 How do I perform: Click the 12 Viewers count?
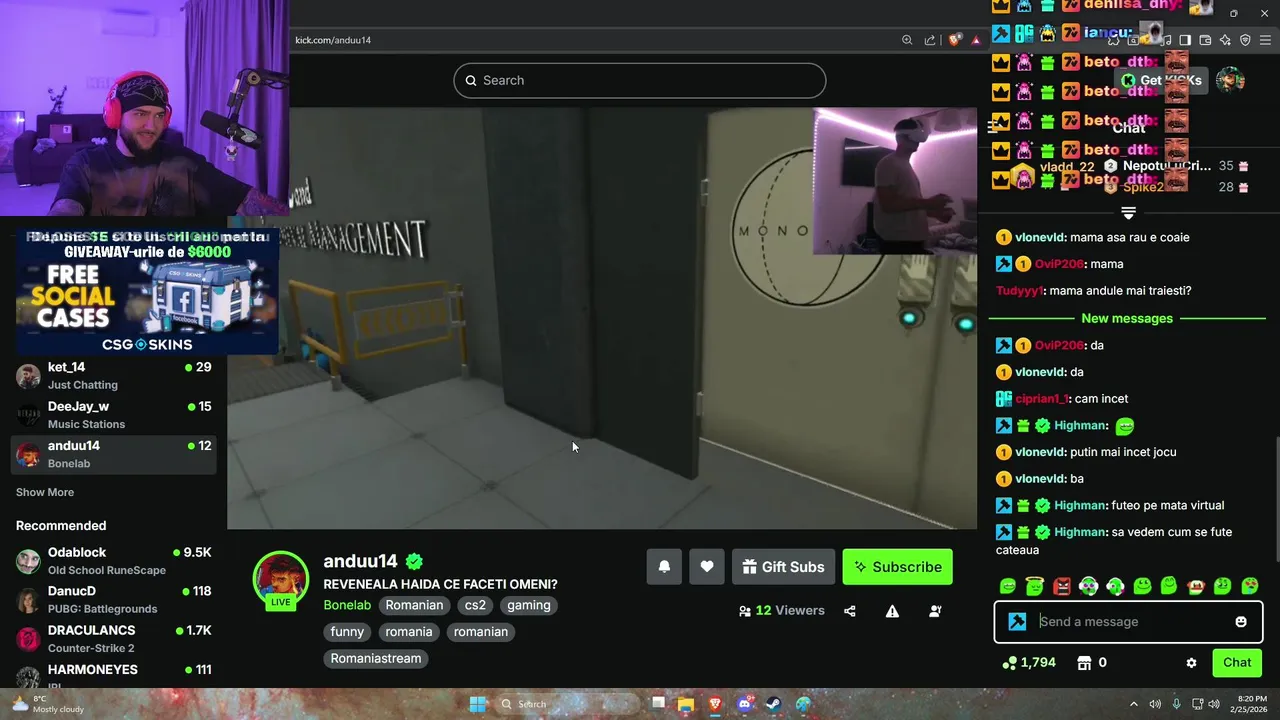tap(782, 611)
